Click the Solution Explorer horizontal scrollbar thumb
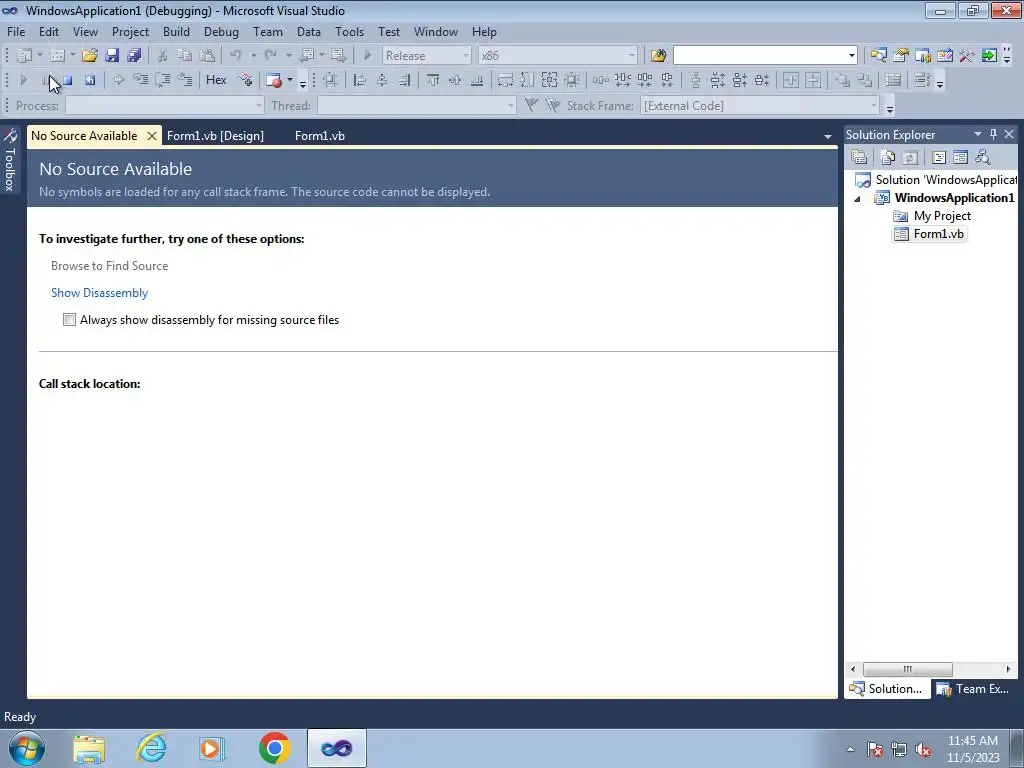The width and height of the screenshot is (1024, 768). point(907,669)
